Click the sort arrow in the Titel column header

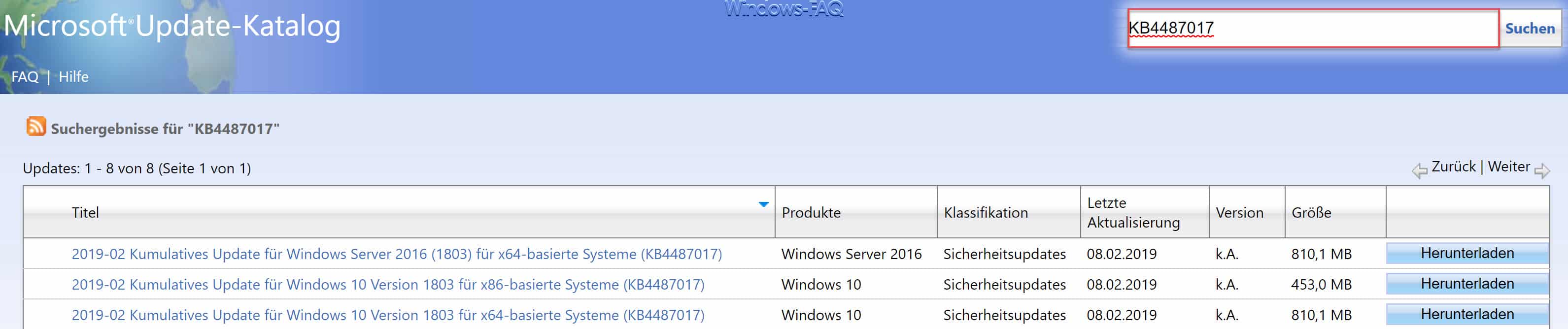(763, 204)
